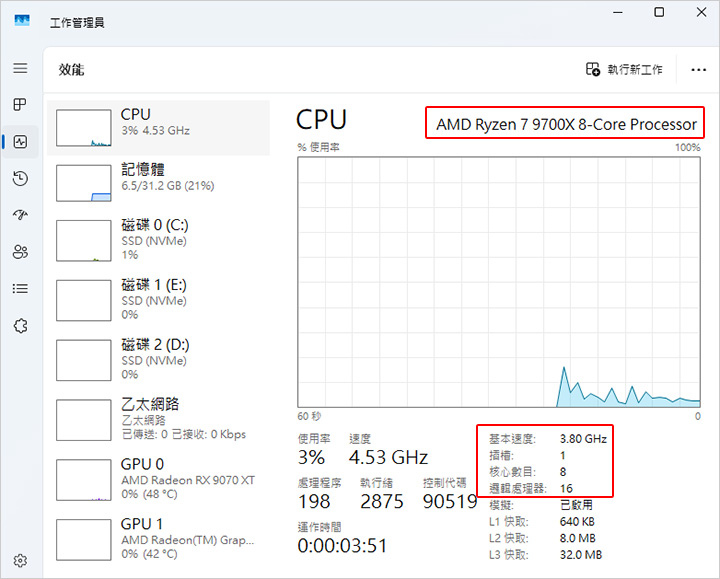
Task: Minimize the Task Manager window
Action: coord(618,12)
